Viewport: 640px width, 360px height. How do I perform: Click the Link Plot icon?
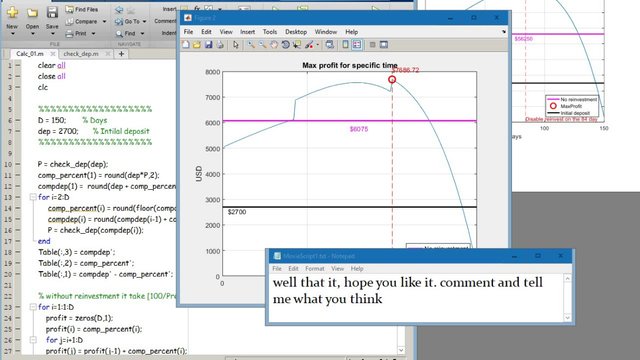tap(329, 44)
